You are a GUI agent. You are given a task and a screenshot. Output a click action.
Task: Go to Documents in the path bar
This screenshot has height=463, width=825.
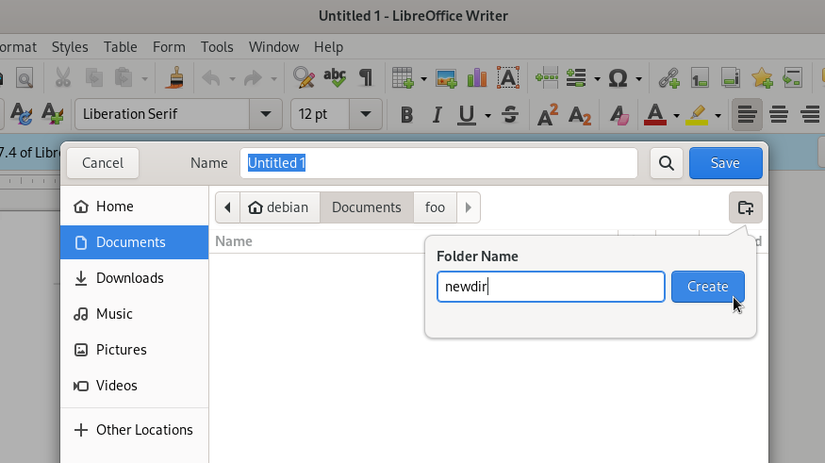coord(367,207)
